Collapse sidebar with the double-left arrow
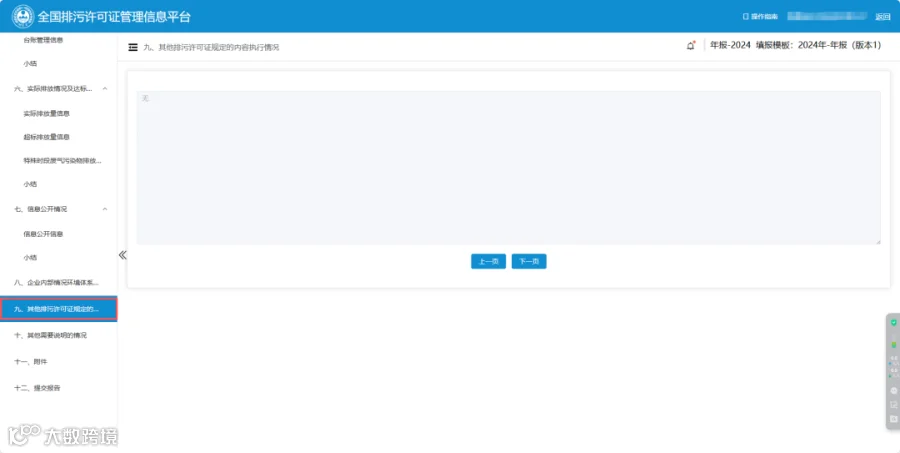 tap(122, 255)
